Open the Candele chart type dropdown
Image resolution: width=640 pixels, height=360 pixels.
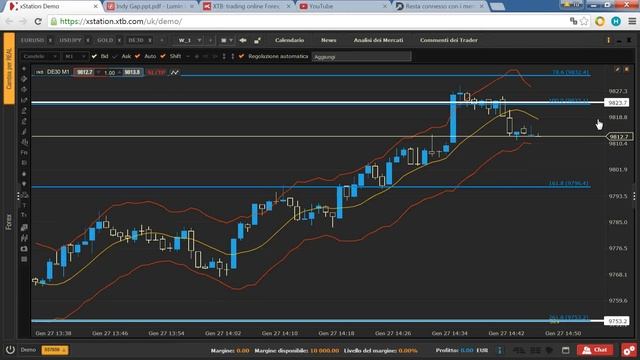[40, 56]
